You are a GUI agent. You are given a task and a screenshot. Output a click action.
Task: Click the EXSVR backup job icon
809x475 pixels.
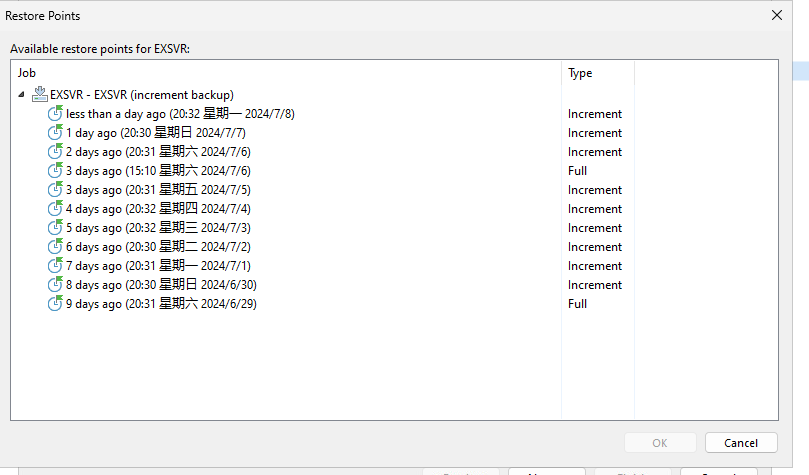point(40,94)
